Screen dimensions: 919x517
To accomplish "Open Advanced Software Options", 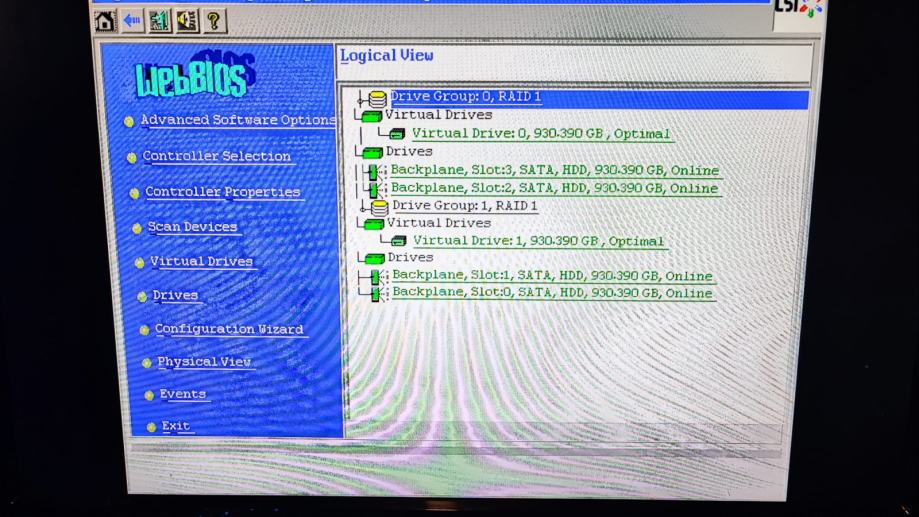I will click(238, 120).
